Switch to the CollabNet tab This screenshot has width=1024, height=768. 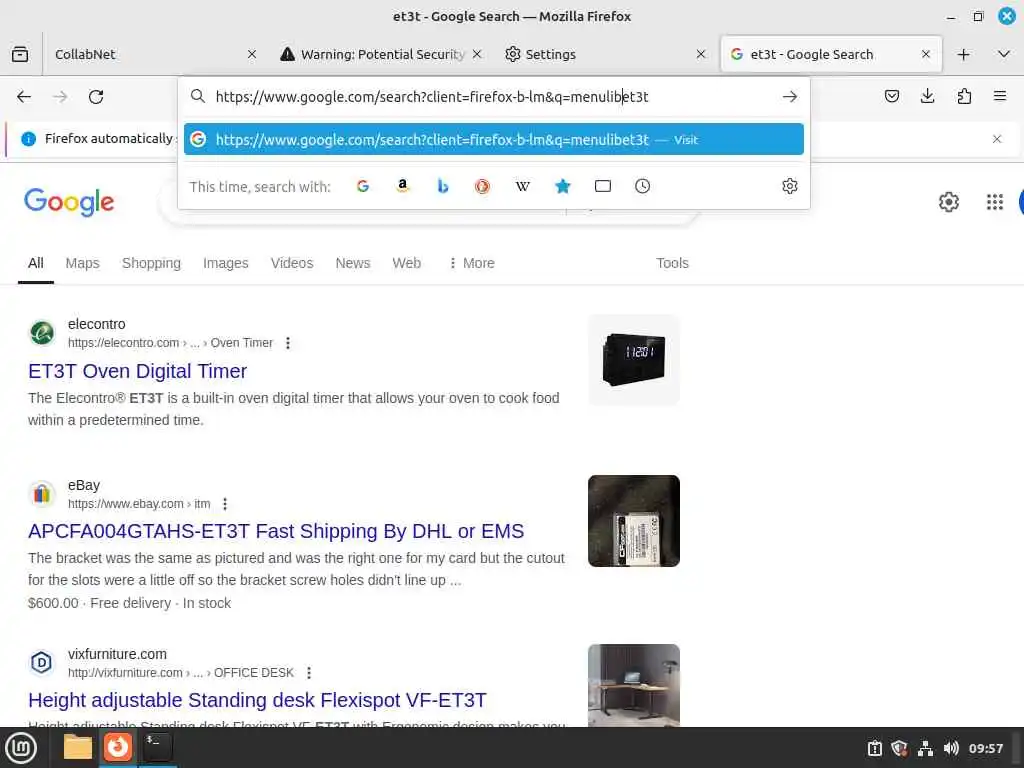click(153, 54)
